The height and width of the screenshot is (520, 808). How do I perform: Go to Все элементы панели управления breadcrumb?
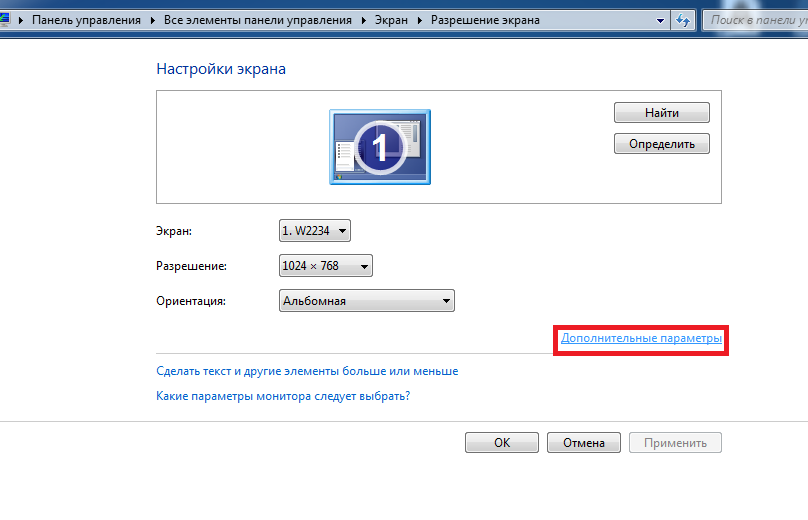tap(258, 20)
